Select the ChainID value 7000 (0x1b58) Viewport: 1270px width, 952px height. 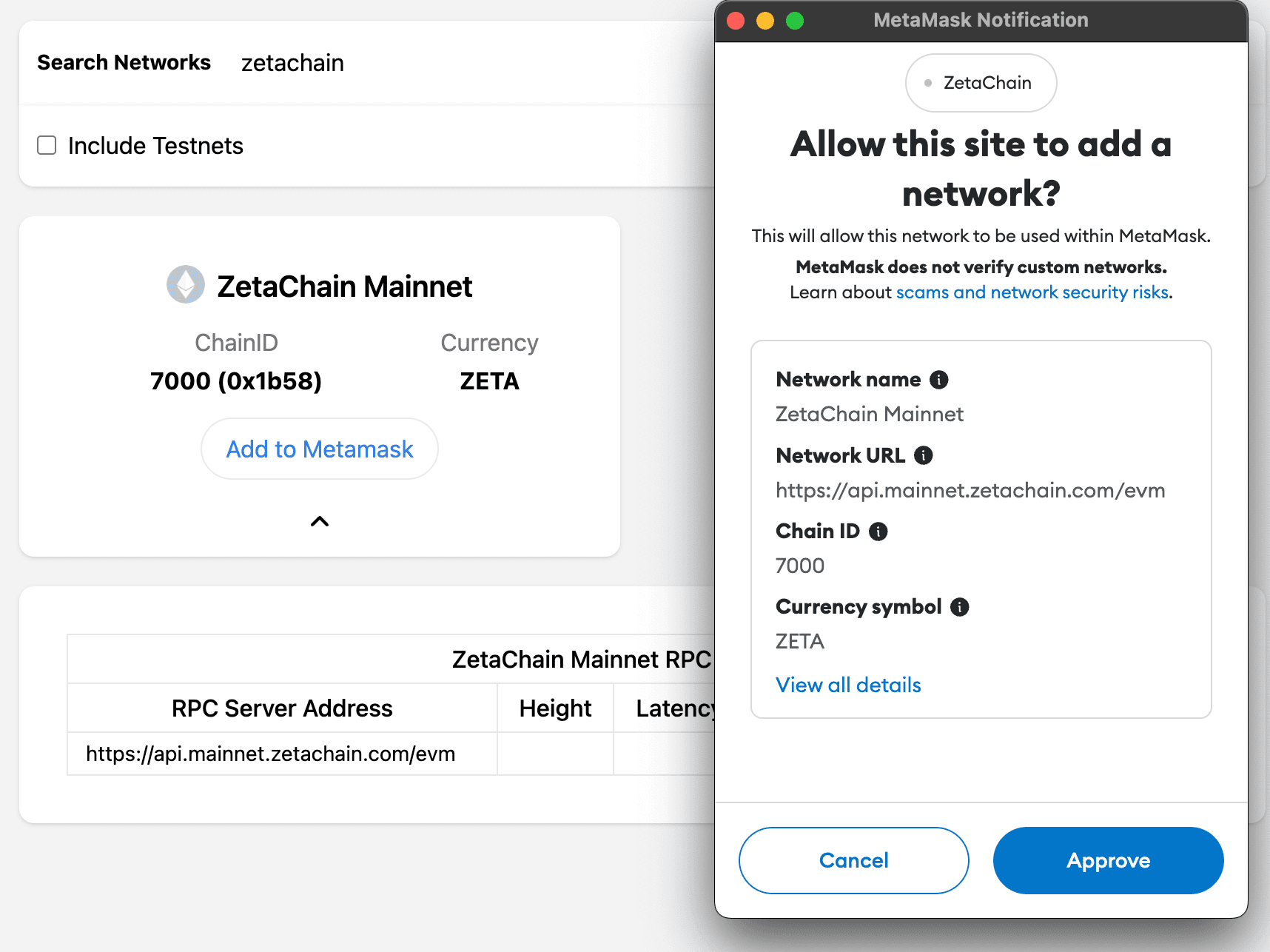click(235, 381)
